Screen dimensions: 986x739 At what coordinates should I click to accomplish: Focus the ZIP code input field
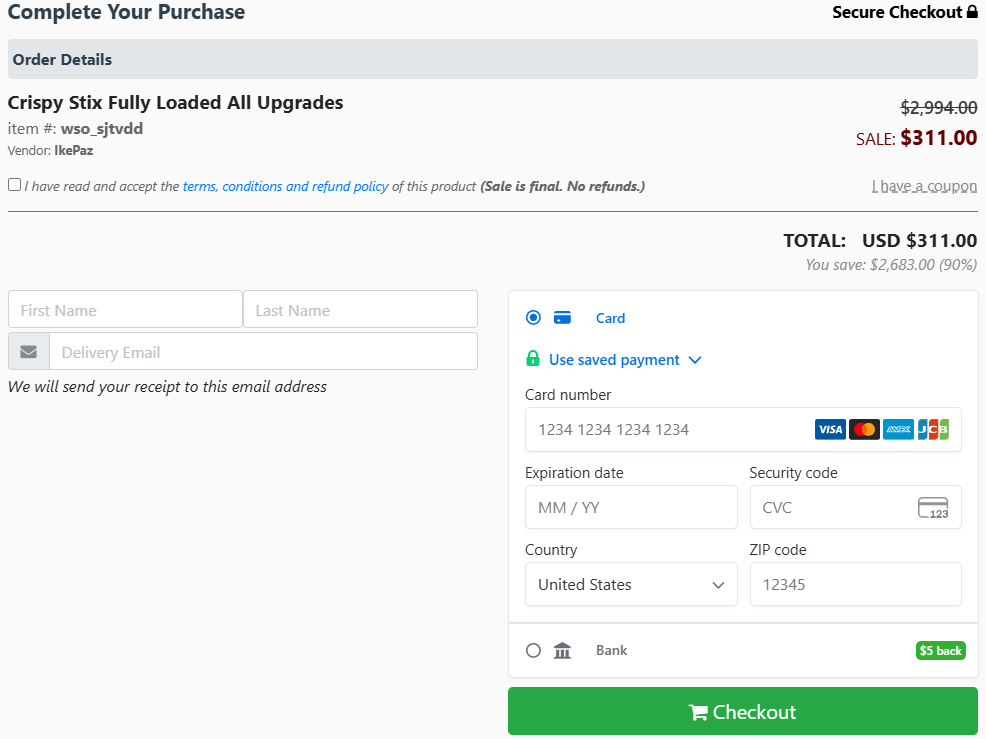pos(855,585)
